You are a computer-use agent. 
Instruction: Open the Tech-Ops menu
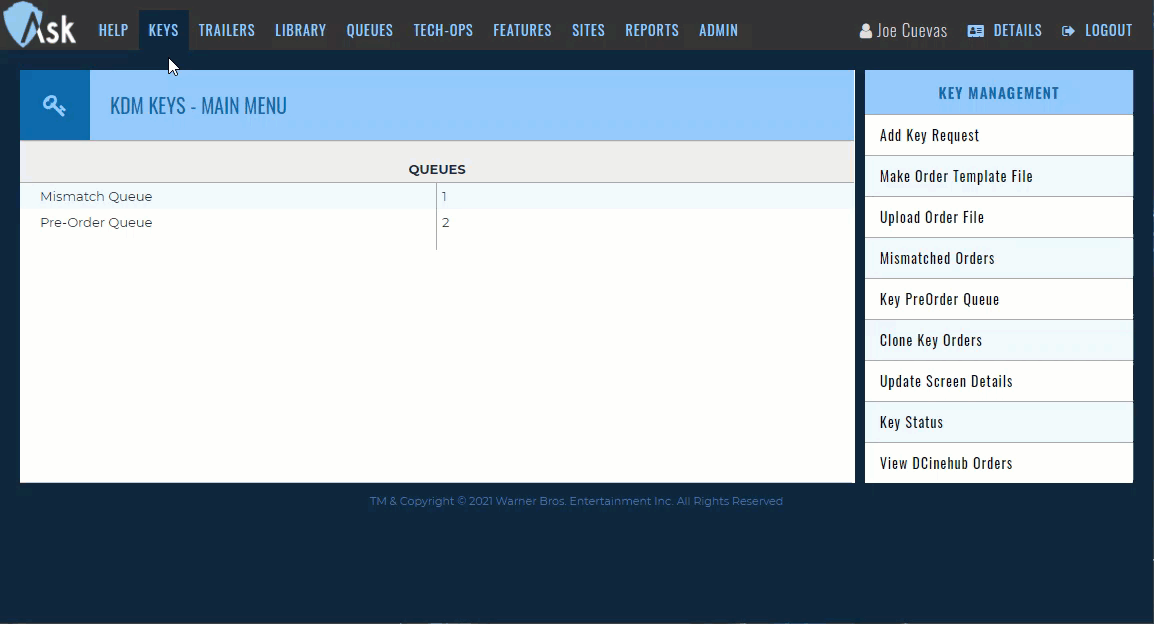click(443, 30)
